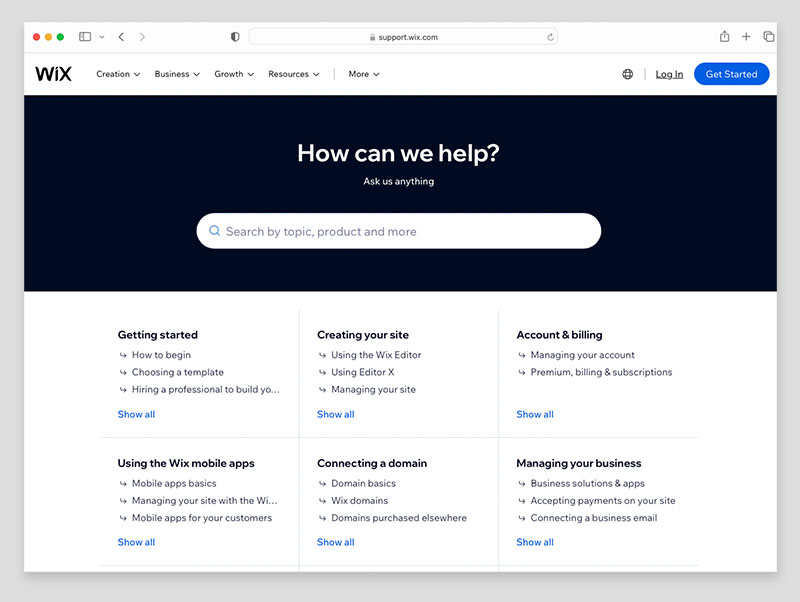Expand the Resources menu
The height and width of the screenshot is (602, 800).
[293, 74]
